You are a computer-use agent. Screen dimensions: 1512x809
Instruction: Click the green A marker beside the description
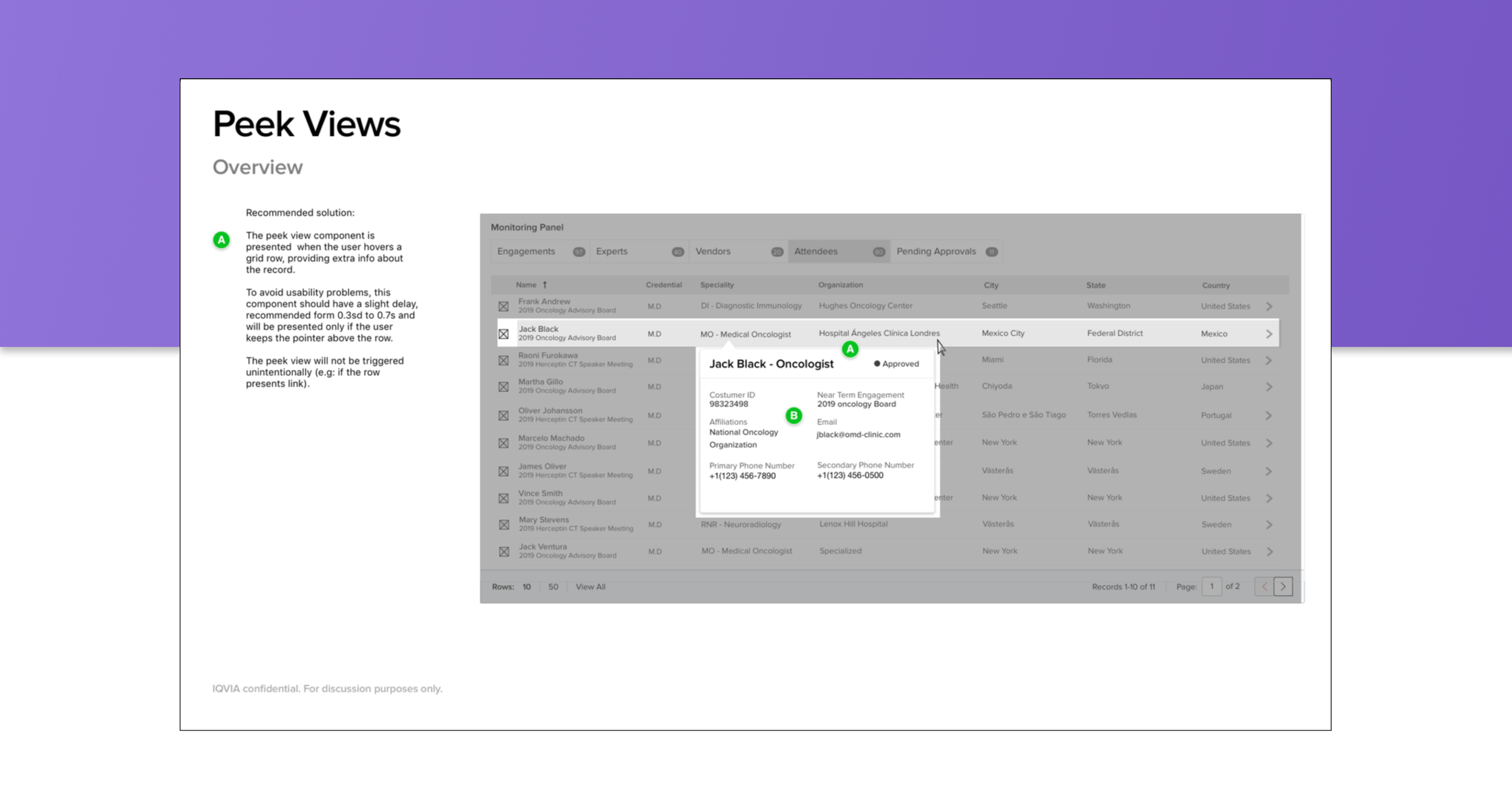point(221,240)
